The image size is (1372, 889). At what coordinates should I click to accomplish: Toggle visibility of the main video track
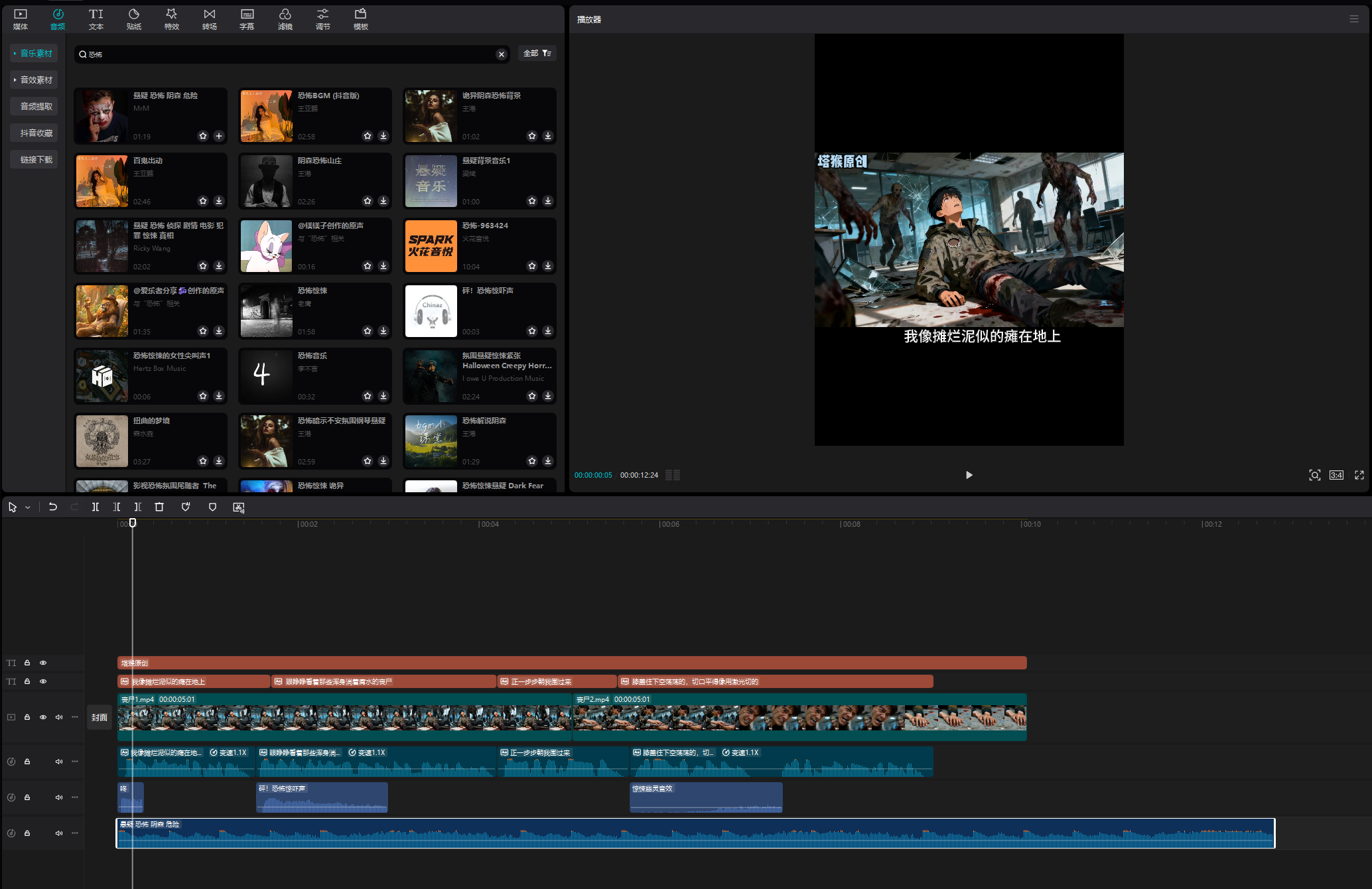(43, 717)
